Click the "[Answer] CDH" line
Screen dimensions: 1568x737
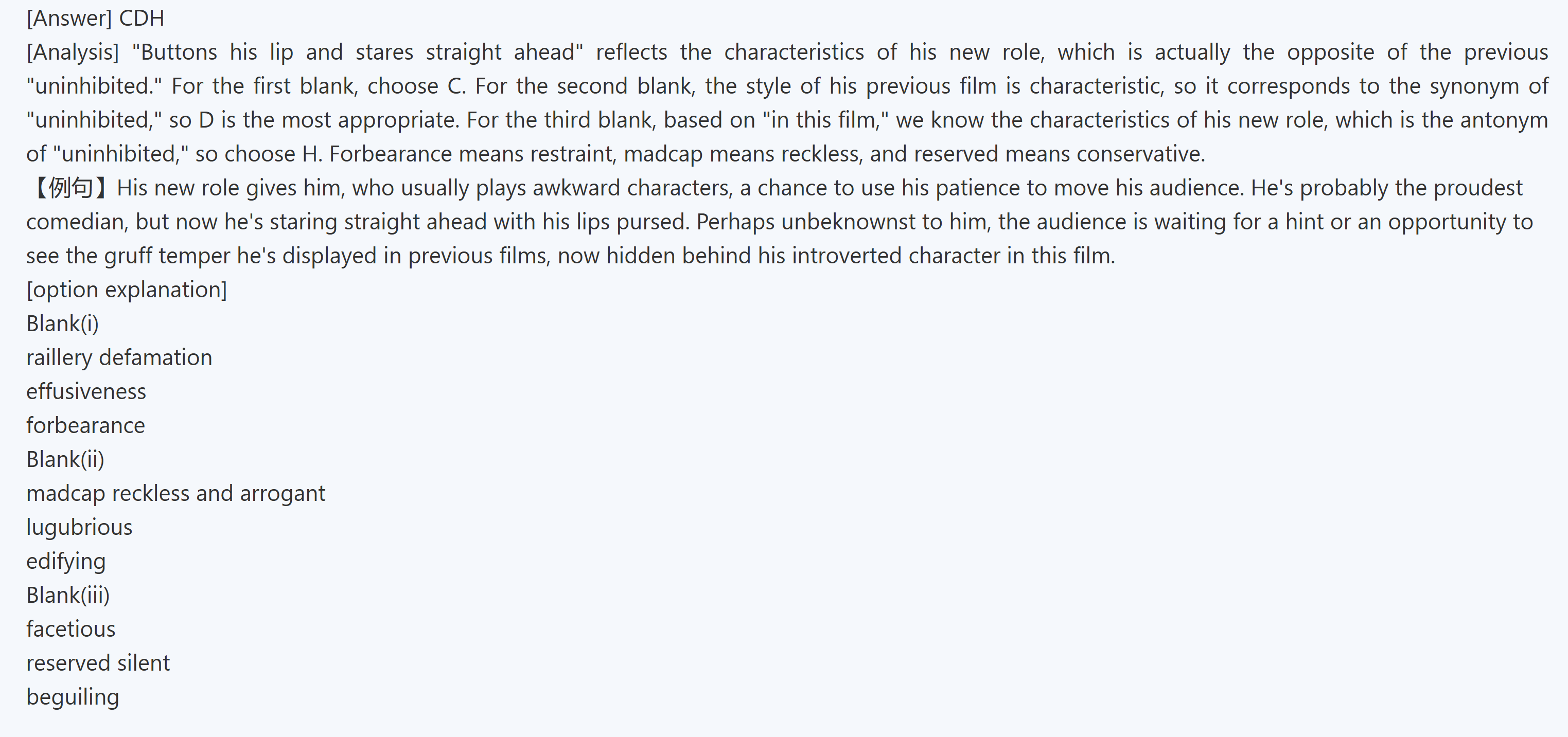coord(96,18)
